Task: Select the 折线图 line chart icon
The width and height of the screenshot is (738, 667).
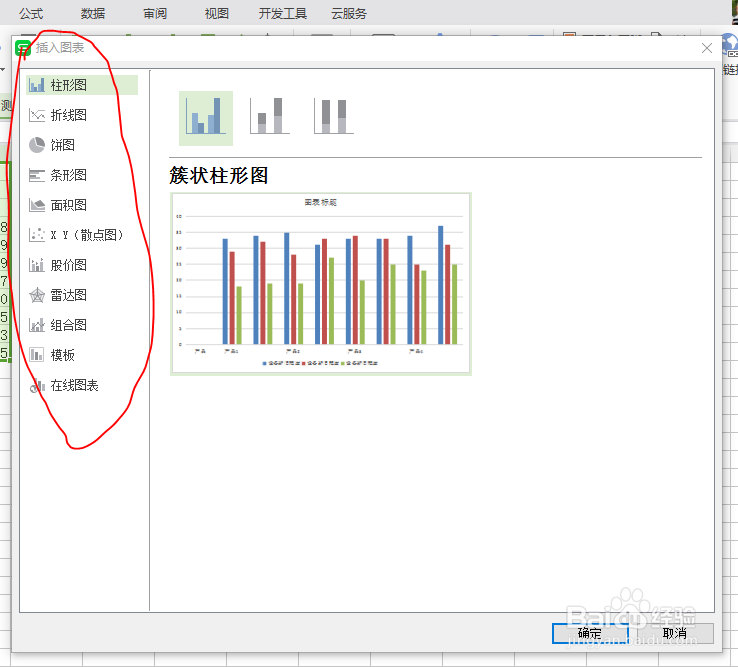Action: tap(37, 115)
